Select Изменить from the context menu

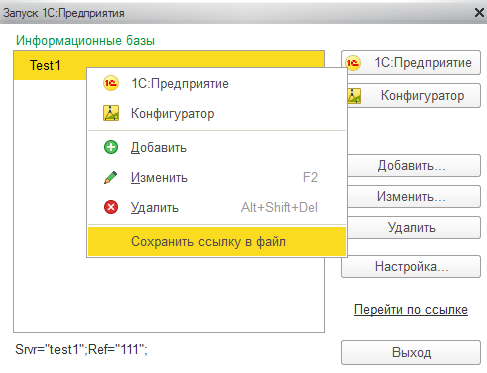pyautogui.click(x=217, y=177)
